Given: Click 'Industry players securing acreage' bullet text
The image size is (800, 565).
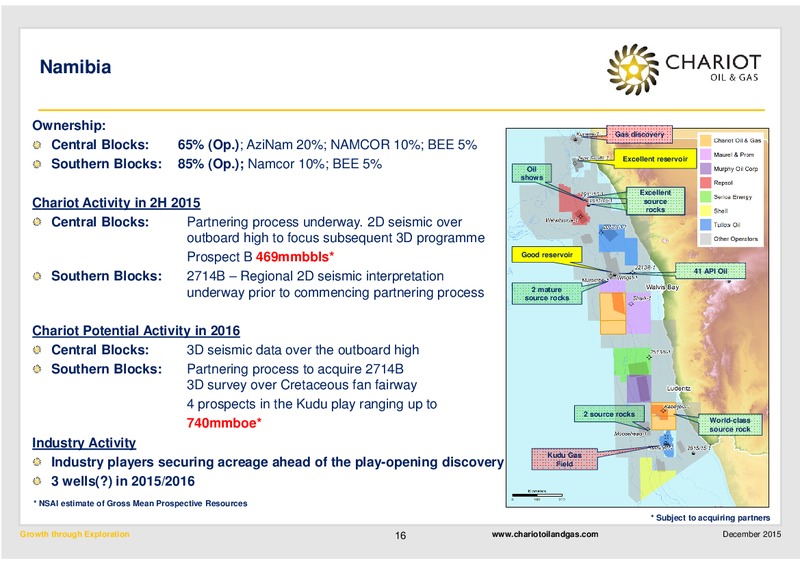Looking at the screenshot, I should [x=277, y=462].
